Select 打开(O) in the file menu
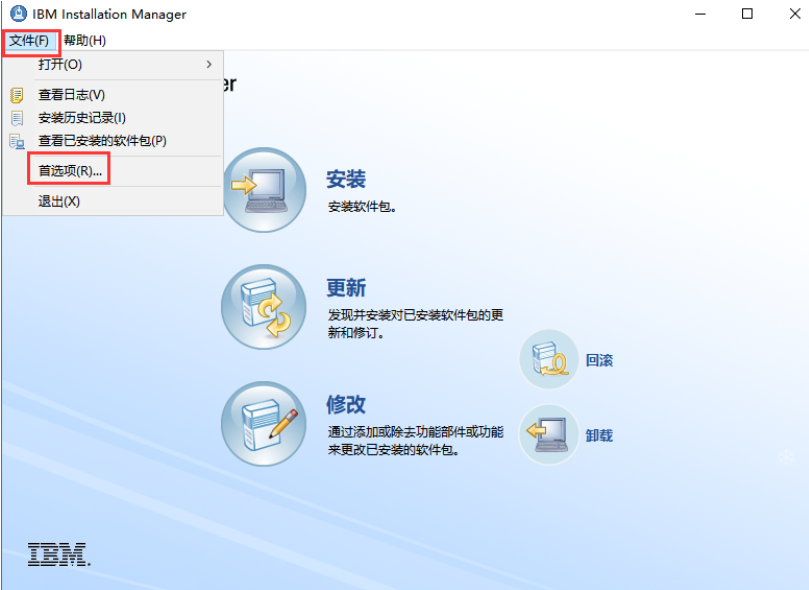The image size is (809, 590). (x=113, y=64)
